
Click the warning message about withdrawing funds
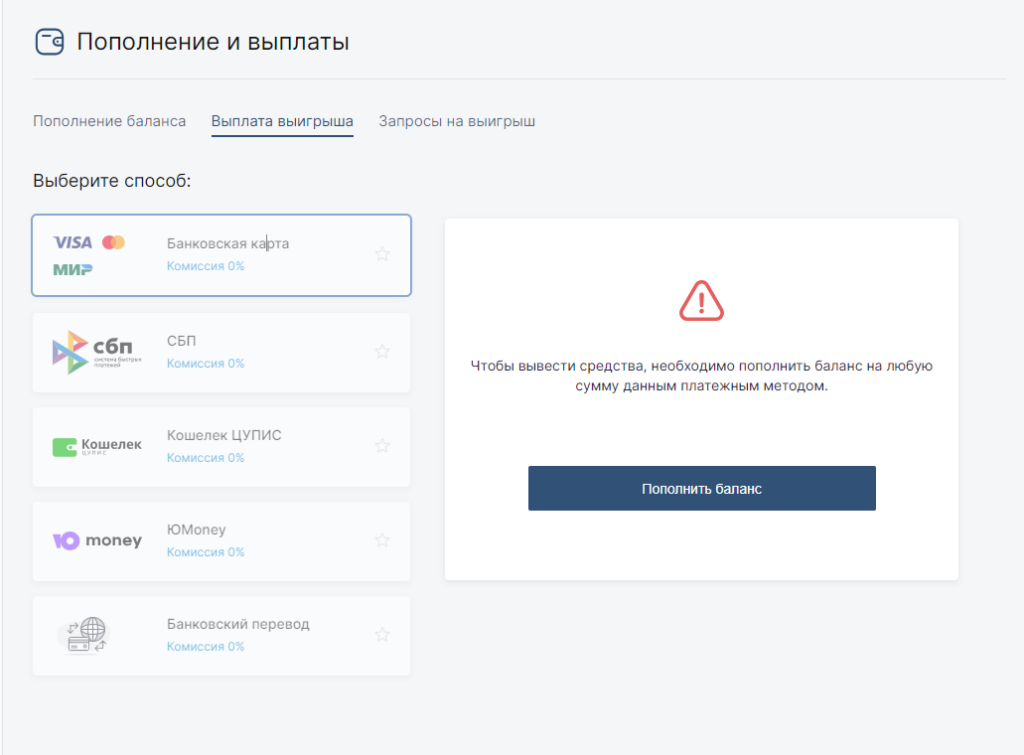click(x=701, y=376)
